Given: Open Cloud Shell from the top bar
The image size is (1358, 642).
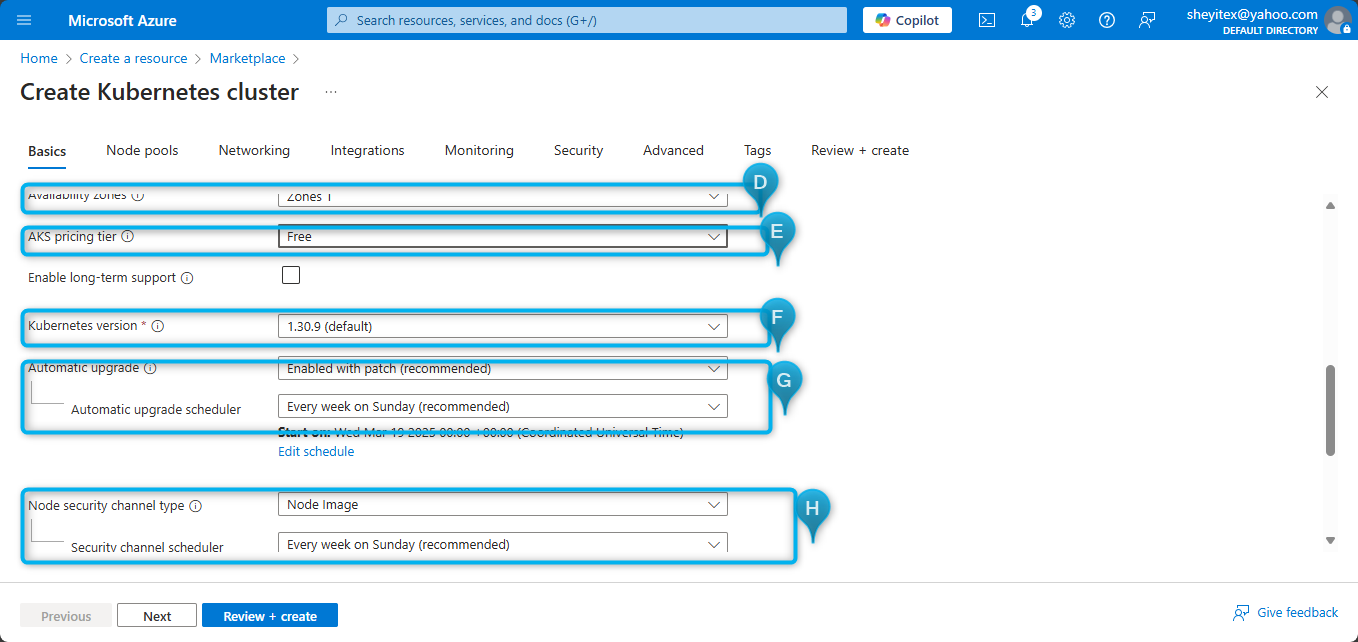Looking at the screenshot, I should [987, 20].
